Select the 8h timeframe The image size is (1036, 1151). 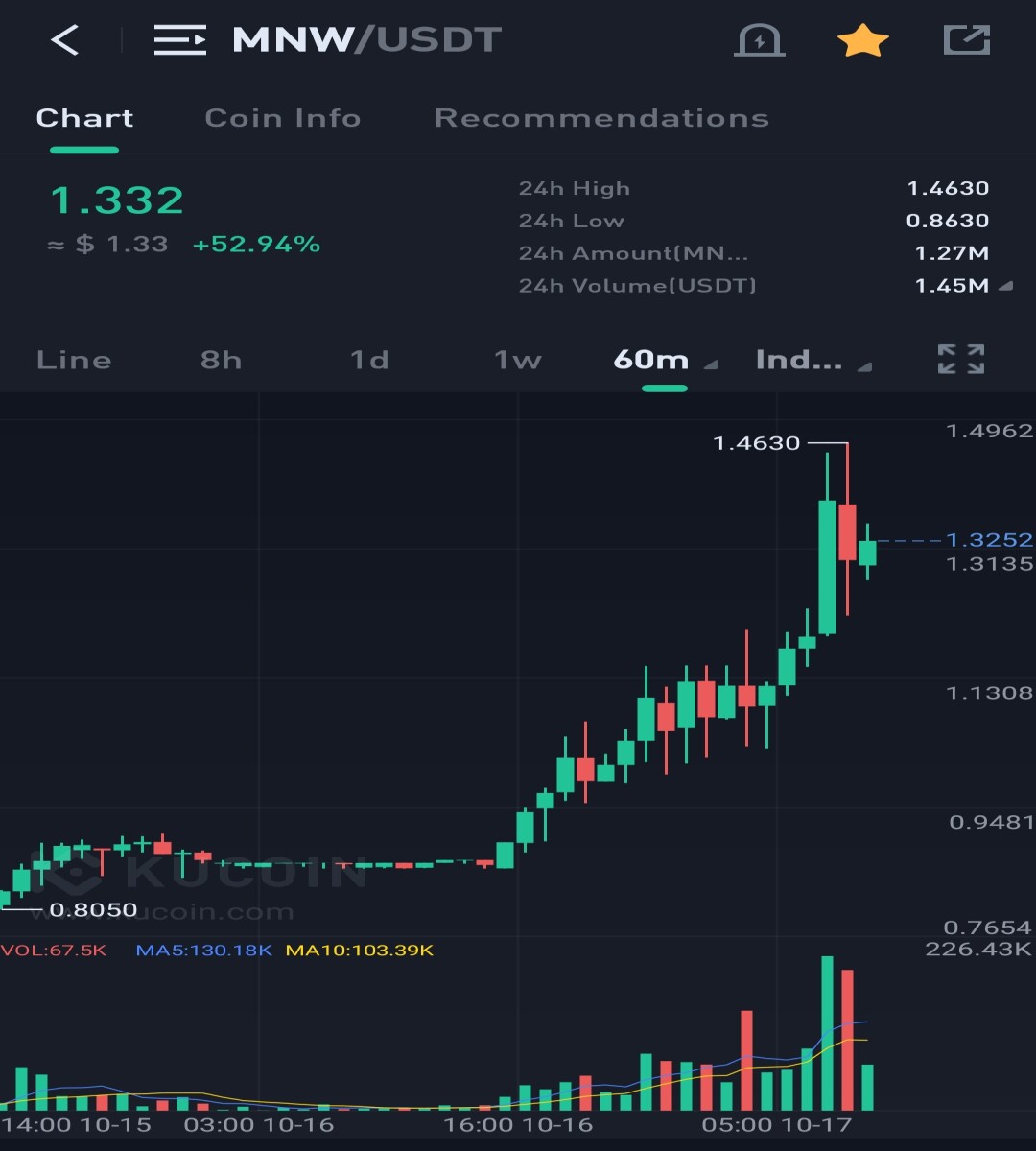point(221,361)
